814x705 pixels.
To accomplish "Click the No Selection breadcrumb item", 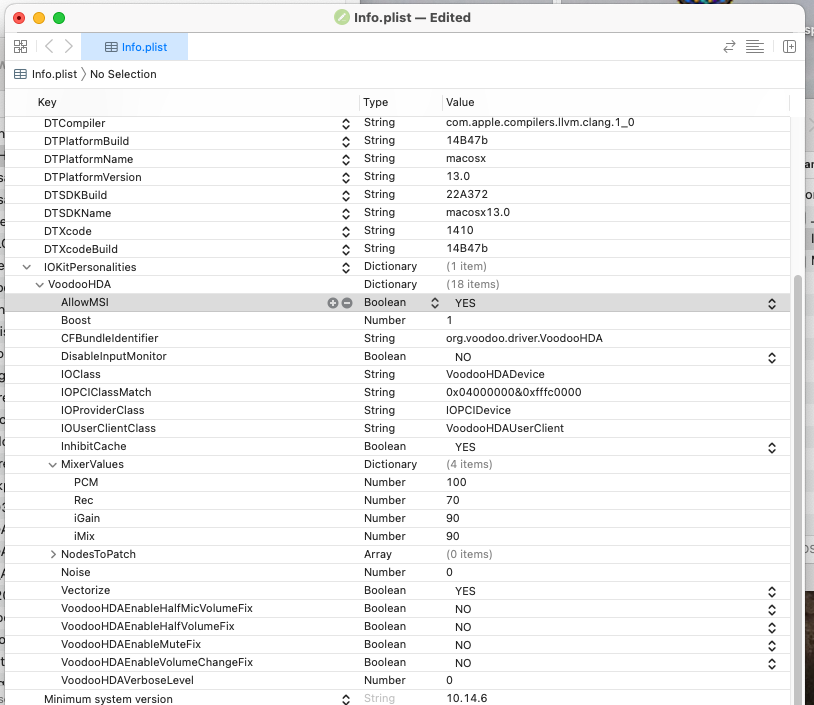I will click(x=123, y=74).
